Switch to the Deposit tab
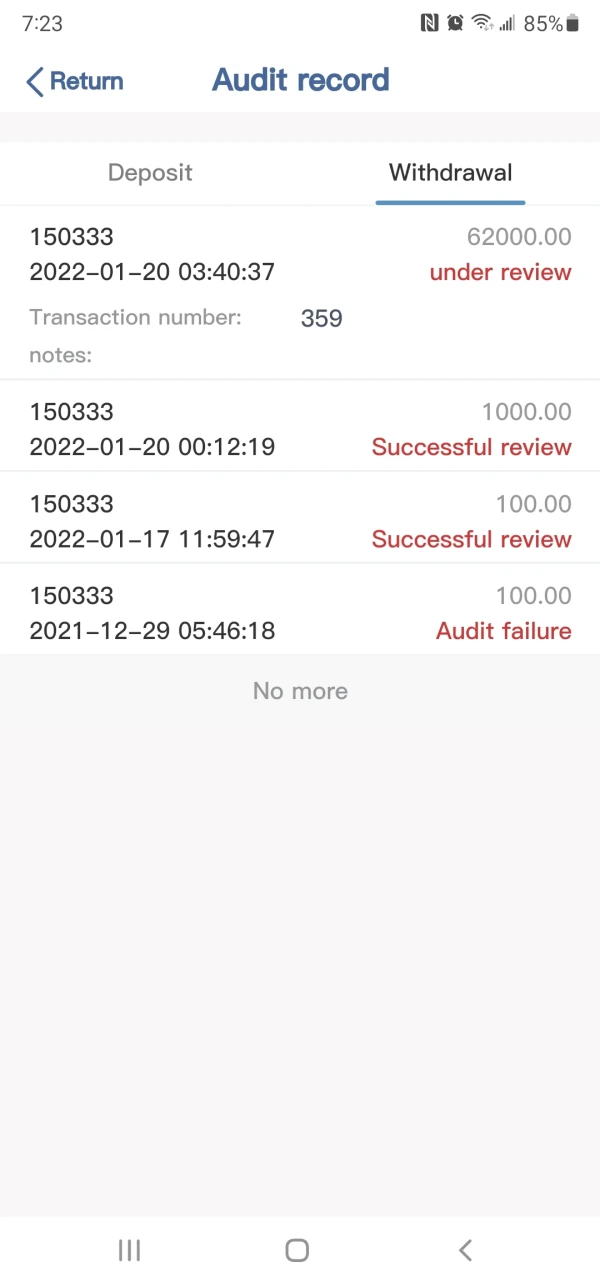Screen dimensions: 600x1287 pyautogui.click(x=150, y=173)
